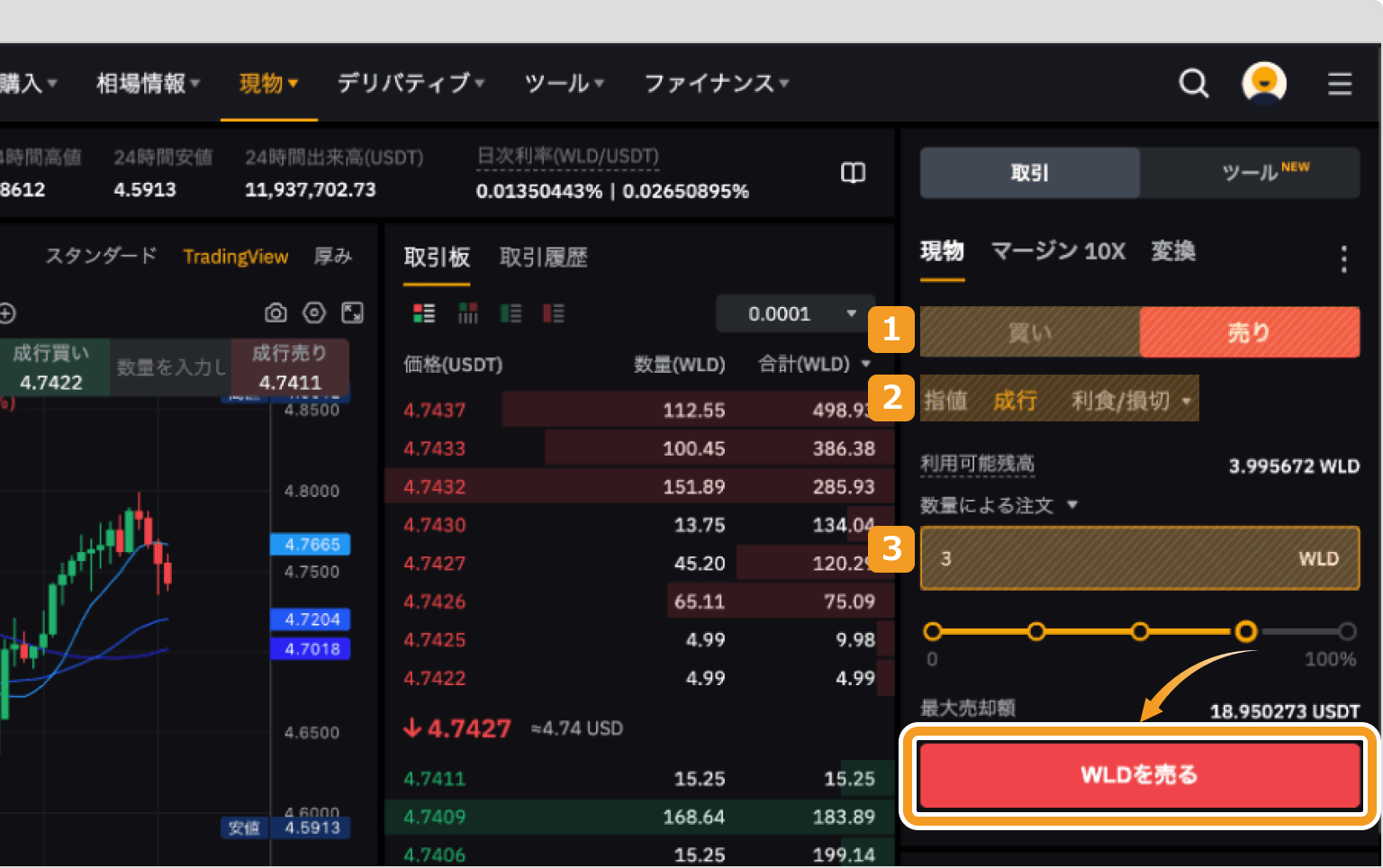Viewport: 1383px width, 868px height.
Task: Switch to 取引履歴 trade history tab
Action: pyautogui.click(x=544, y=258)
